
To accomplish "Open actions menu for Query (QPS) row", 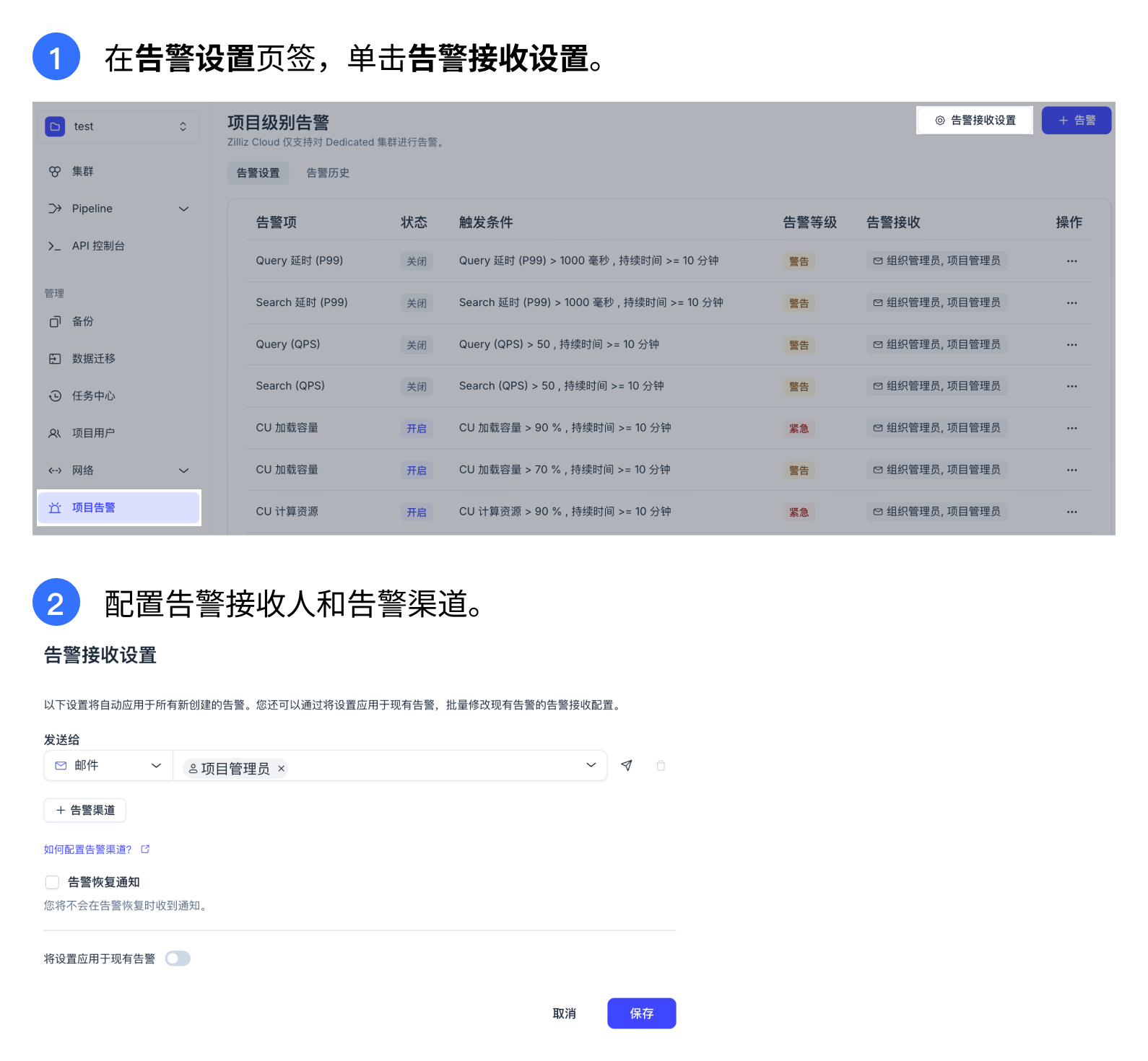I will (1071, 345).
